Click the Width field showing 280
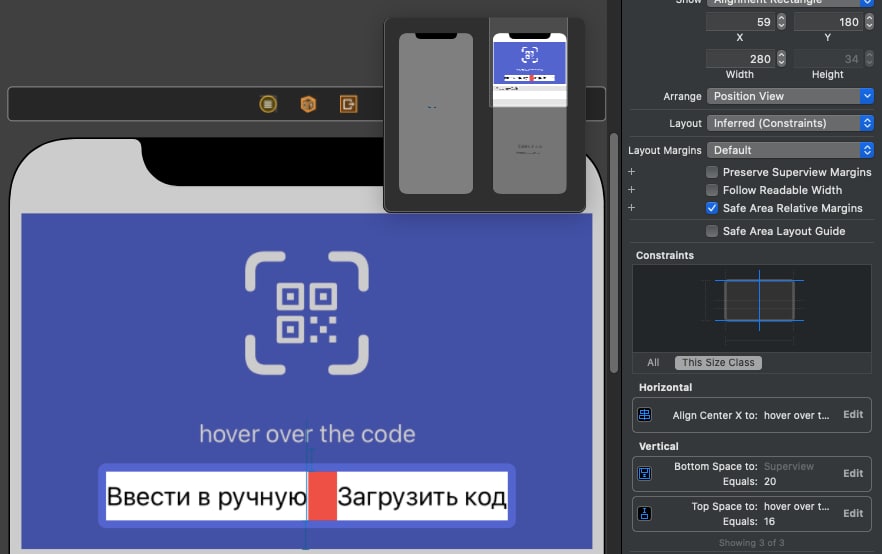Viewport: 882px width, 554px height. click(740, 58)
